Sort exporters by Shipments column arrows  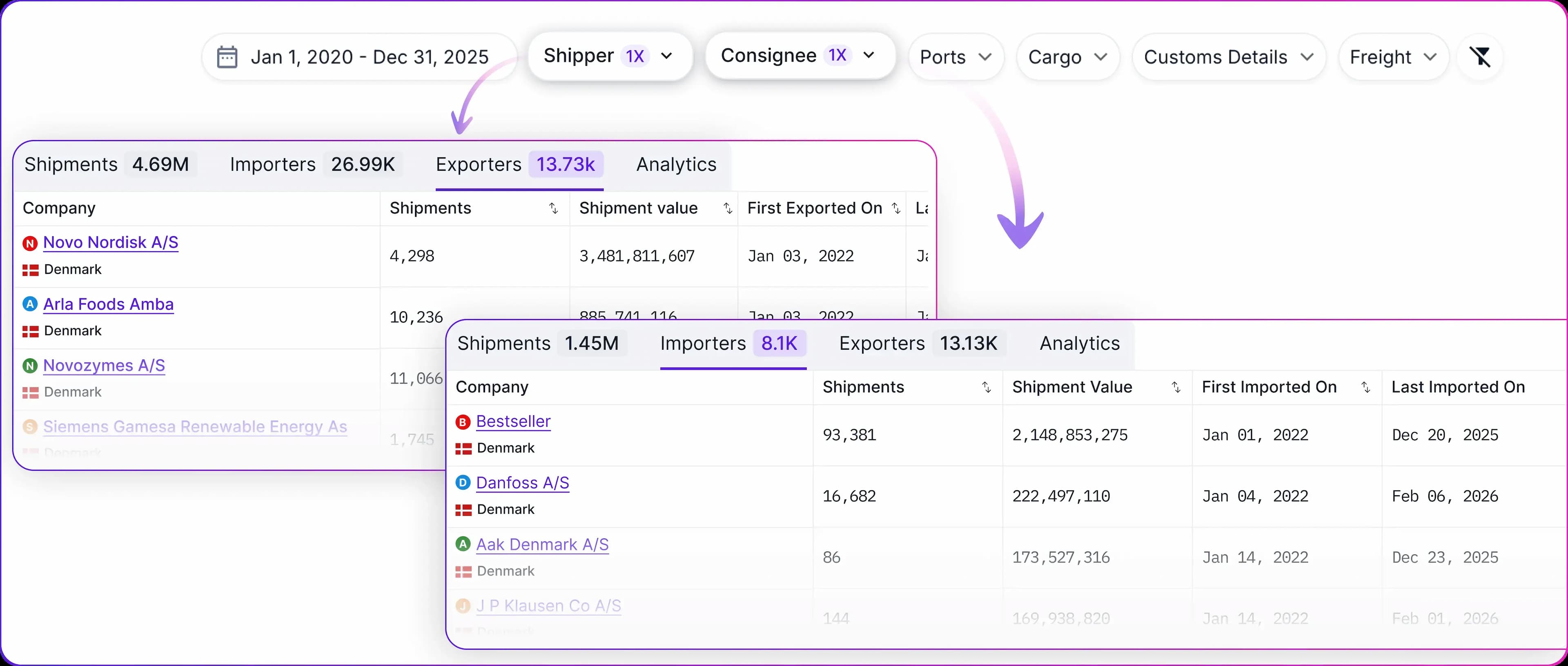(x=553, y=208)
